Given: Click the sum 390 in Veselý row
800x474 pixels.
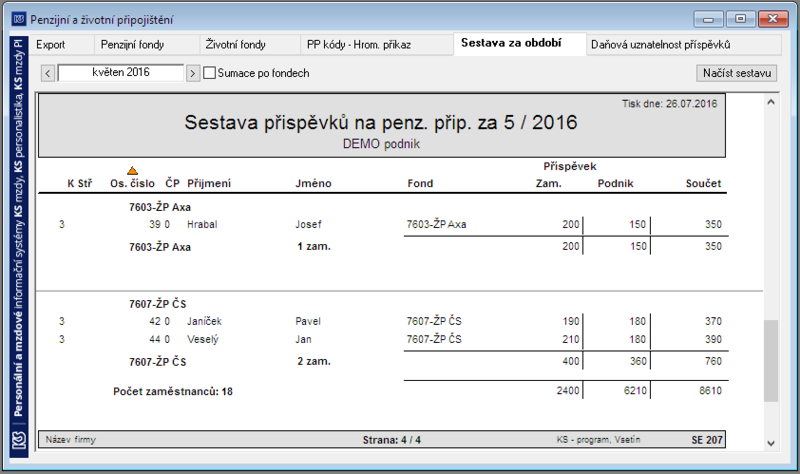Looking at the screenshot, I should [x=713, y=339].
